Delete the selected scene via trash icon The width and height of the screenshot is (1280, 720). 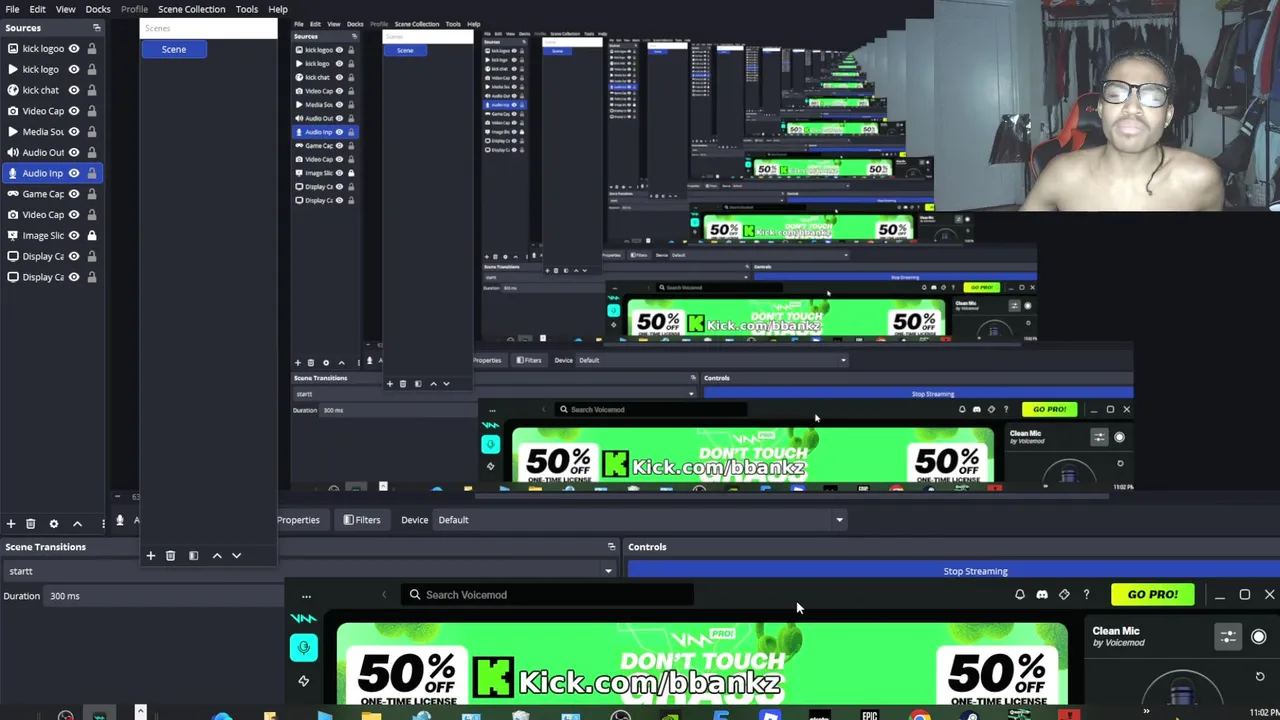[170, 555]
